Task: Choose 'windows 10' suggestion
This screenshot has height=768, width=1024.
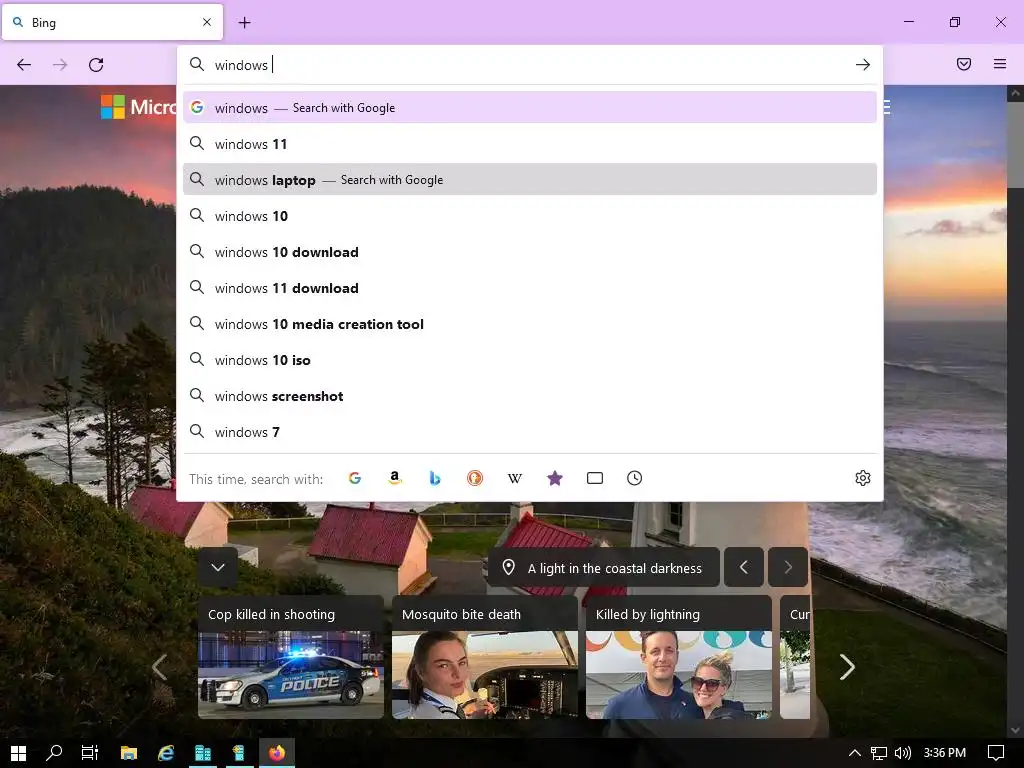Action: pyautogui.click(x=530, y=216)
